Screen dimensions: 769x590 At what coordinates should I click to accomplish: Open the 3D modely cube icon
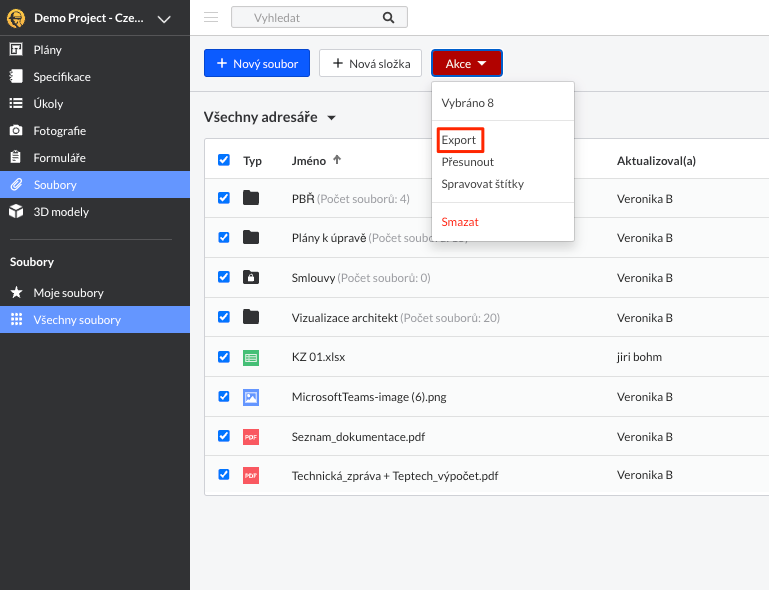click(x=16, y=211)
